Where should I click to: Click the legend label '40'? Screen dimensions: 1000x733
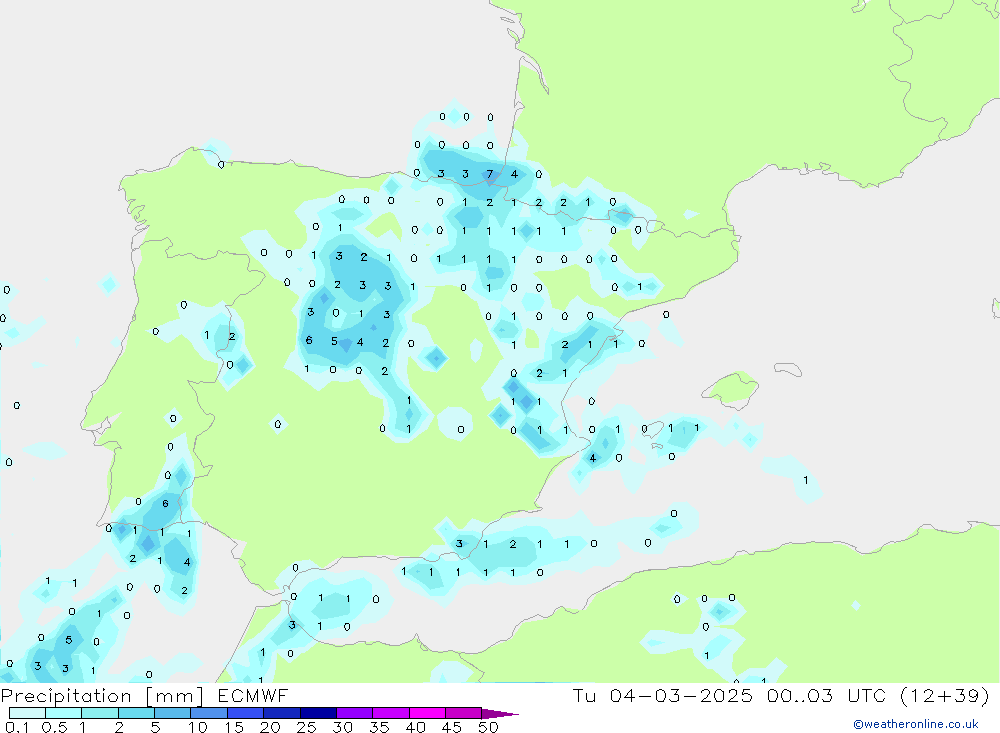pos(415,727)
